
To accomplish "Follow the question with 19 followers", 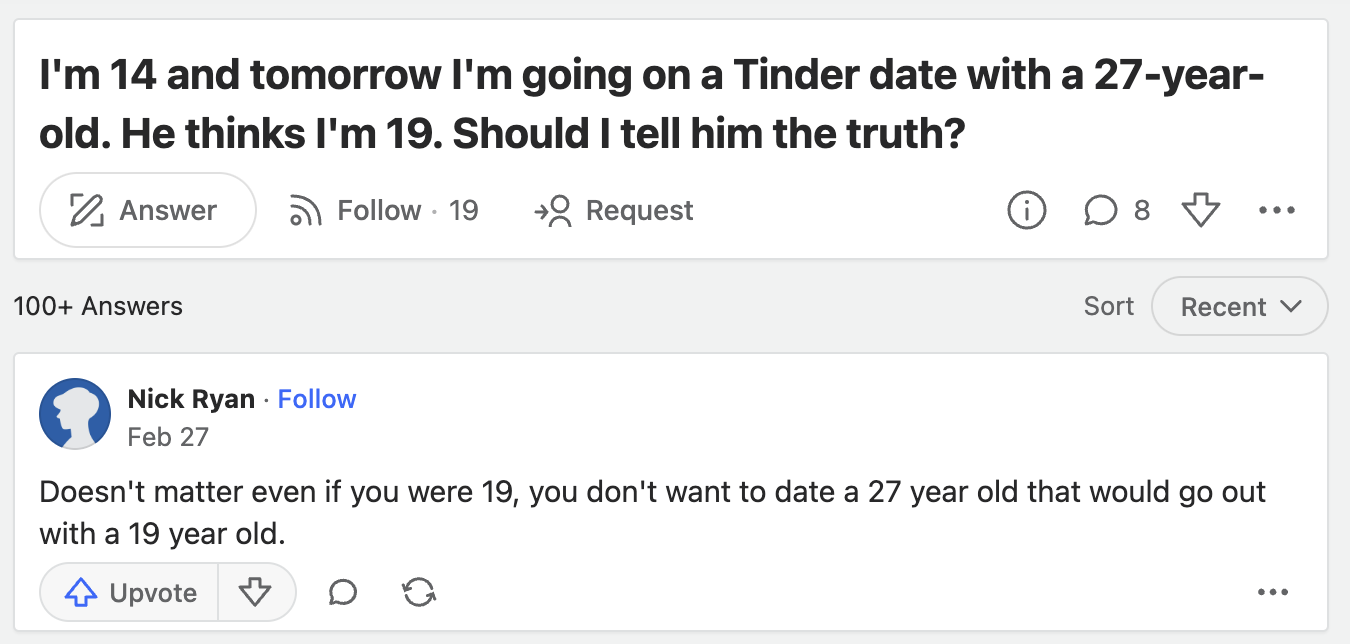I will click(x=380, y=210).
